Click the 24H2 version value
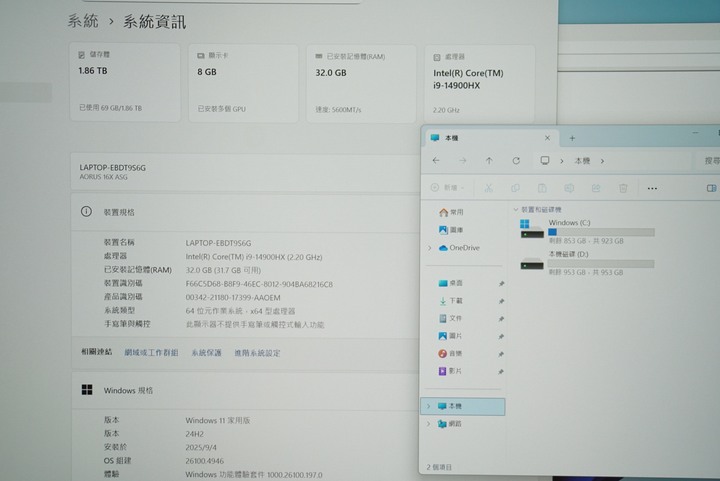Viewport: 720px width, 481px height. coord(195,434)
